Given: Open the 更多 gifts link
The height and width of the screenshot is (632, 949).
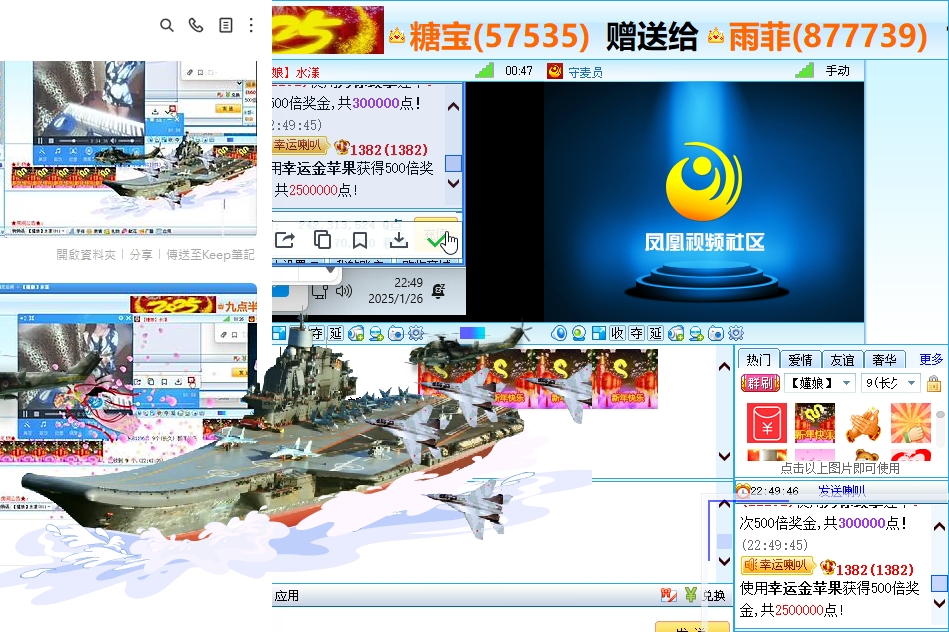Looking at the screenshot, I should (x=931, y=360).
